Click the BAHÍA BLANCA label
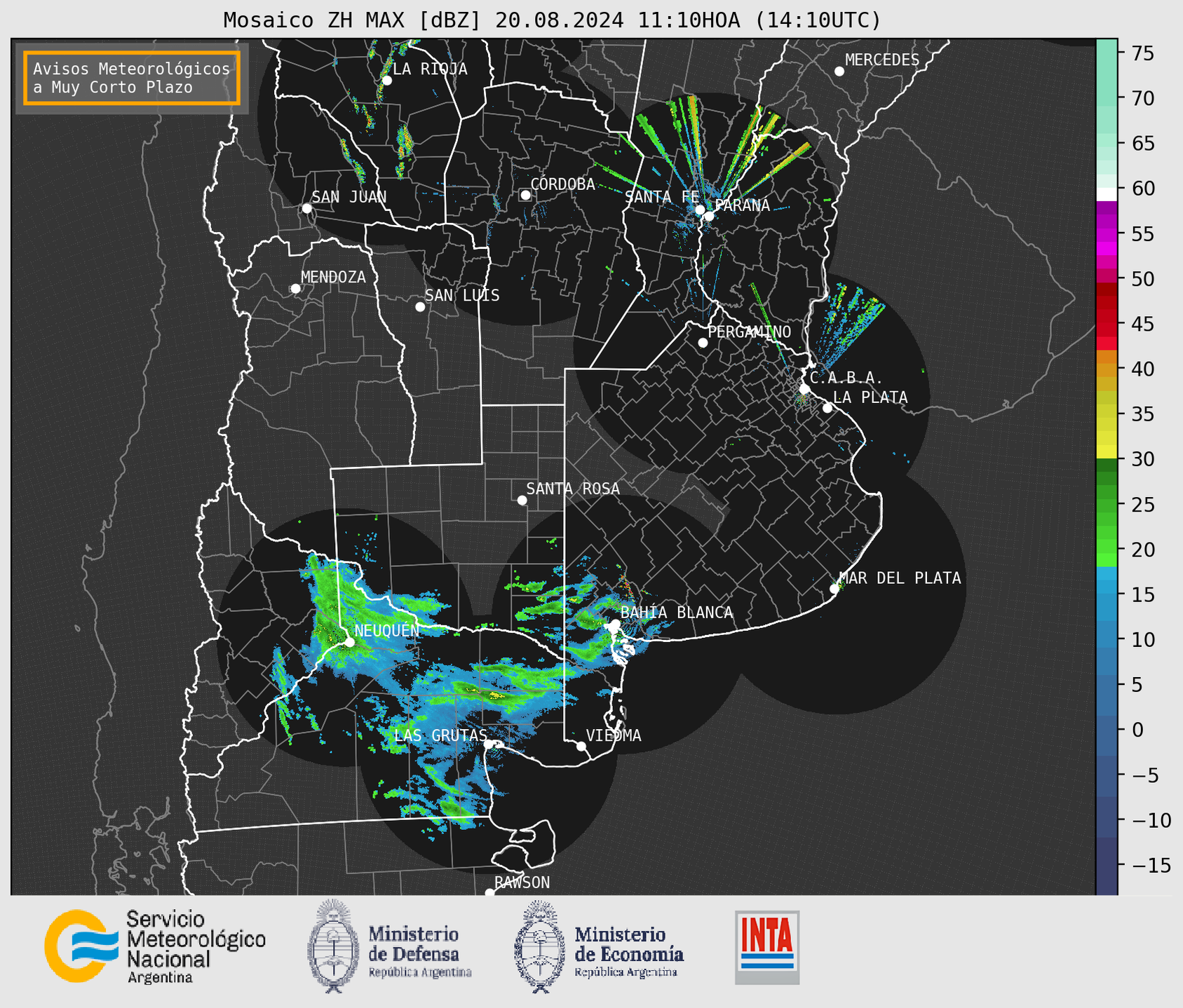The height and width of the screenshot is (1008, 1183). (x=677, y=613)
